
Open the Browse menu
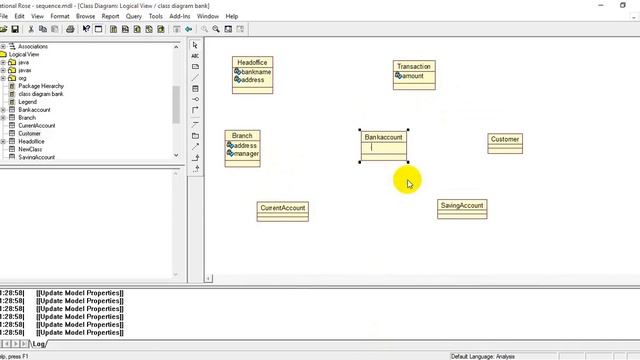pyautogui.click(x=85, y=16)
